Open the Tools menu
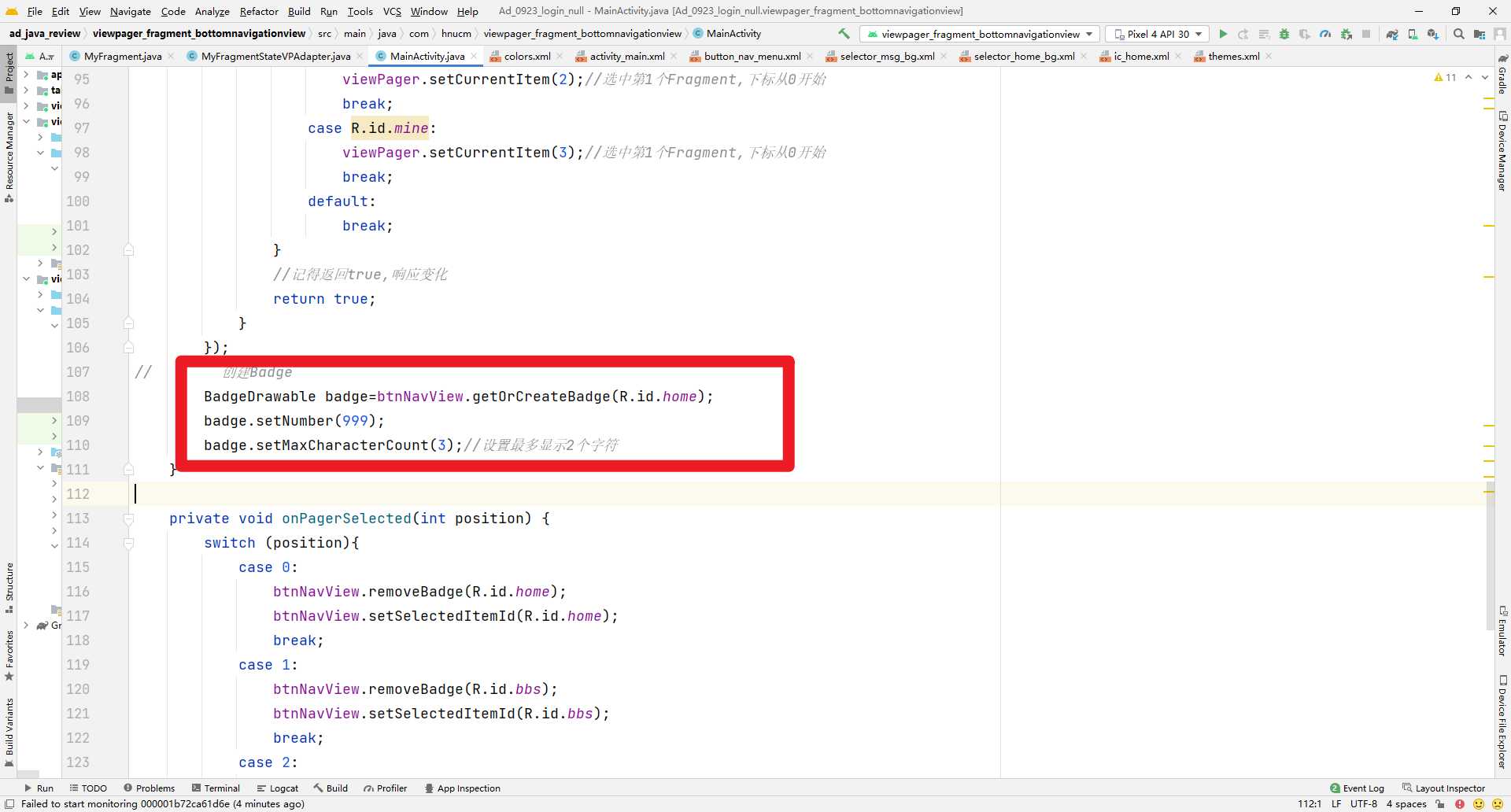 tap(360, 11)
